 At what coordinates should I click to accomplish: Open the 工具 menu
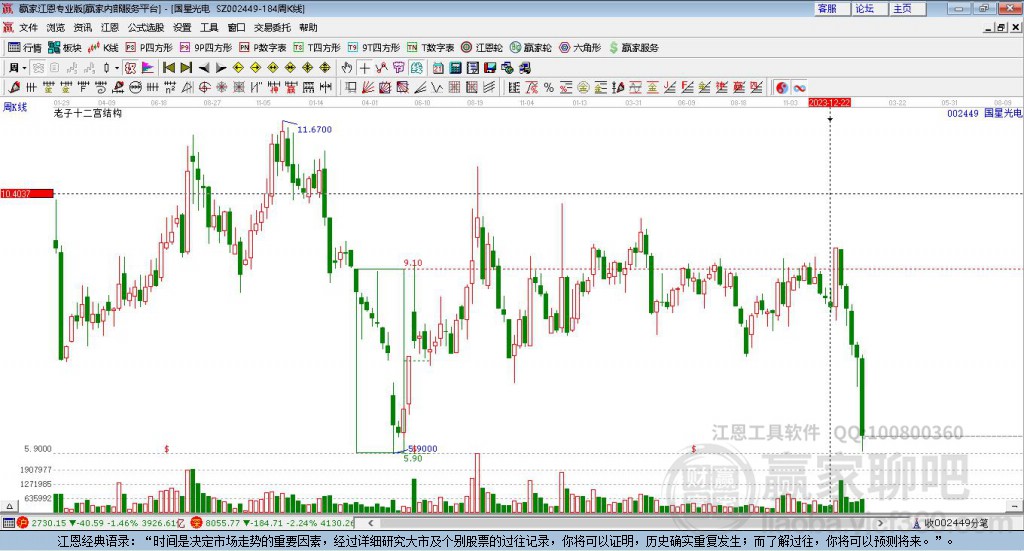tap(209, 27)
